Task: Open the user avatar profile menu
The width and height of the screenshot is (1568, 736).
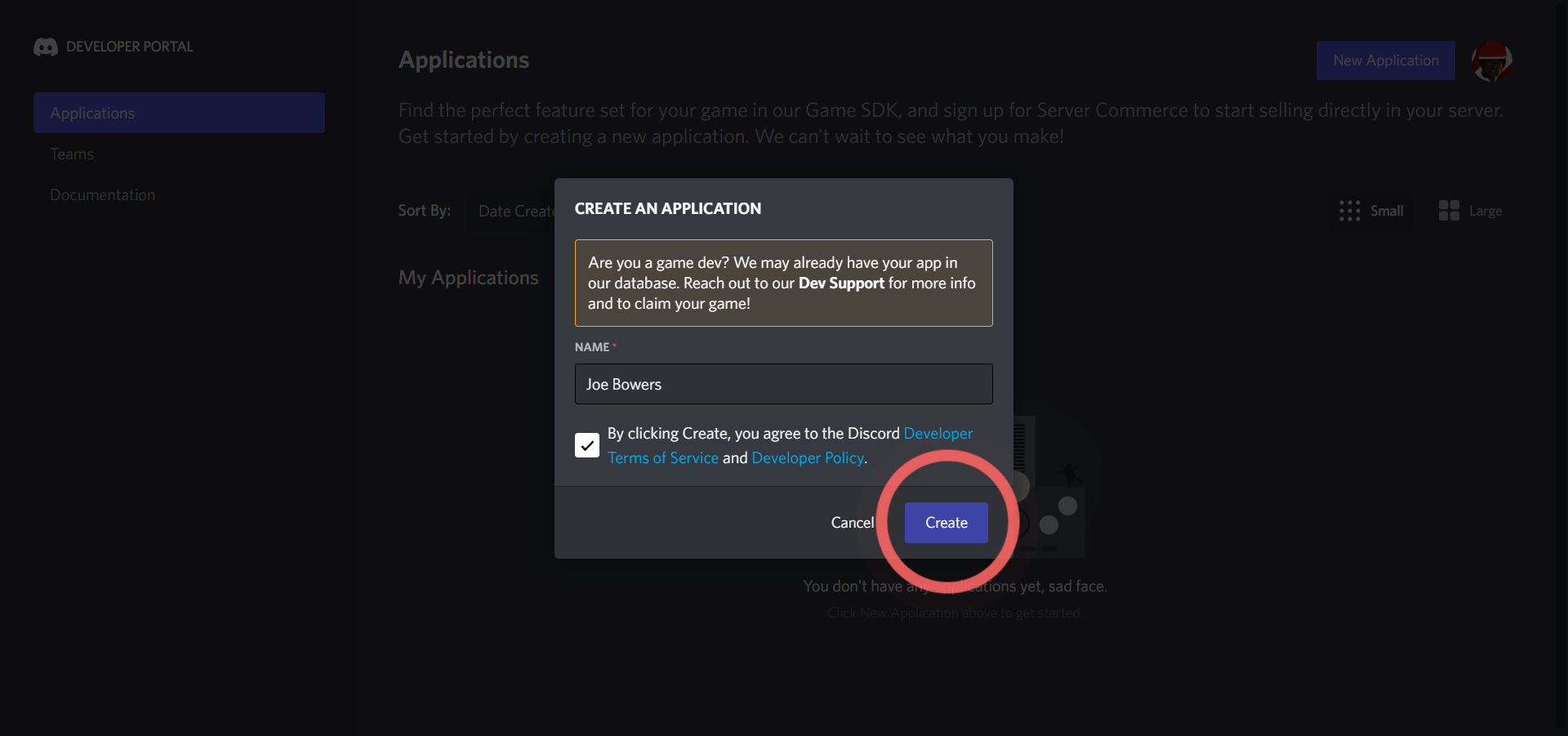Action: point(1491,61)
